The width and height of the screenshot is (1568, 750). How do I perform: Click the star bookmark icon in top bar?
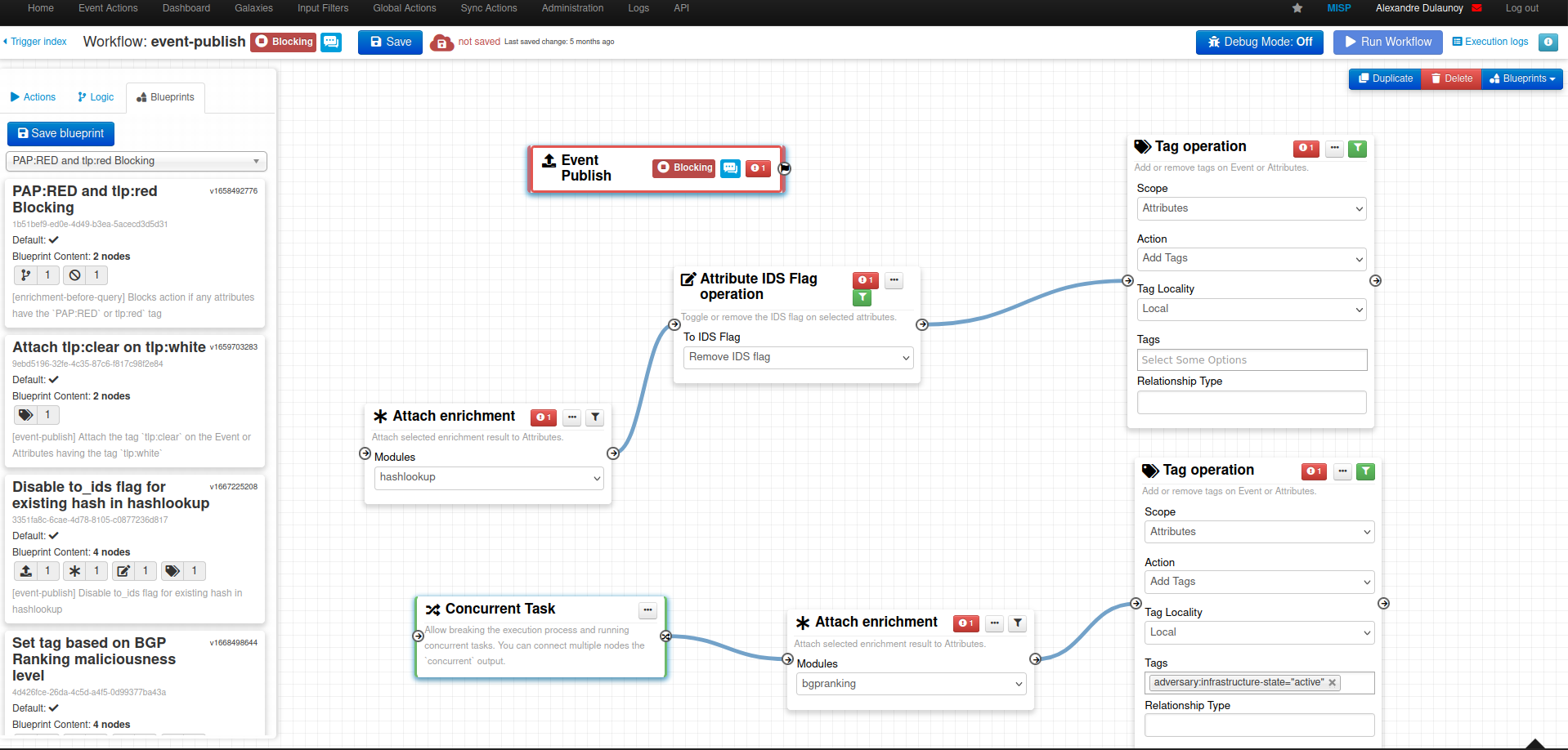[1297, 8]
